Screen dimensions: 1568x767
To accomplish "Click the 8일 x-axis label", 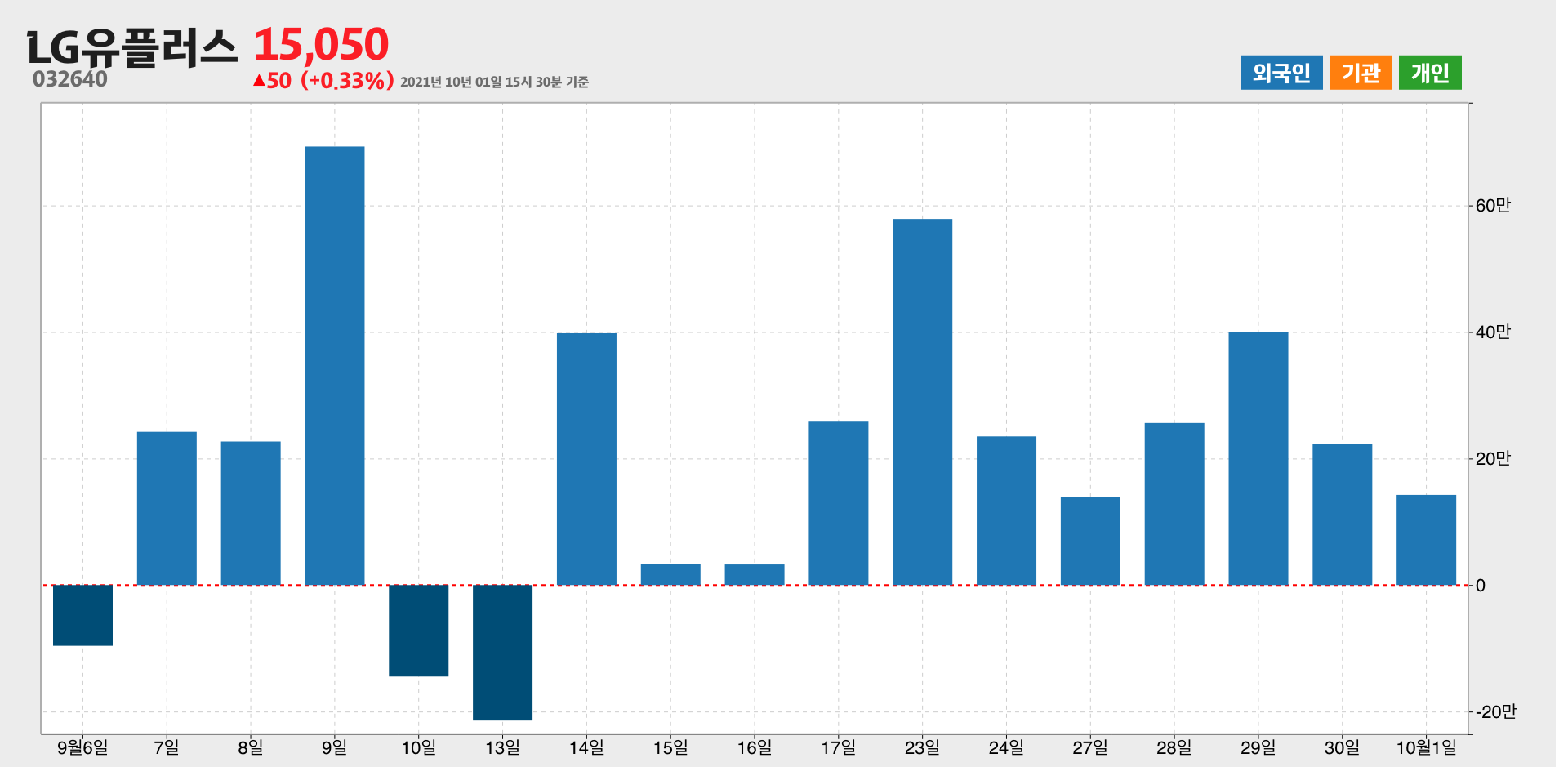I will [x=251, y=747].
